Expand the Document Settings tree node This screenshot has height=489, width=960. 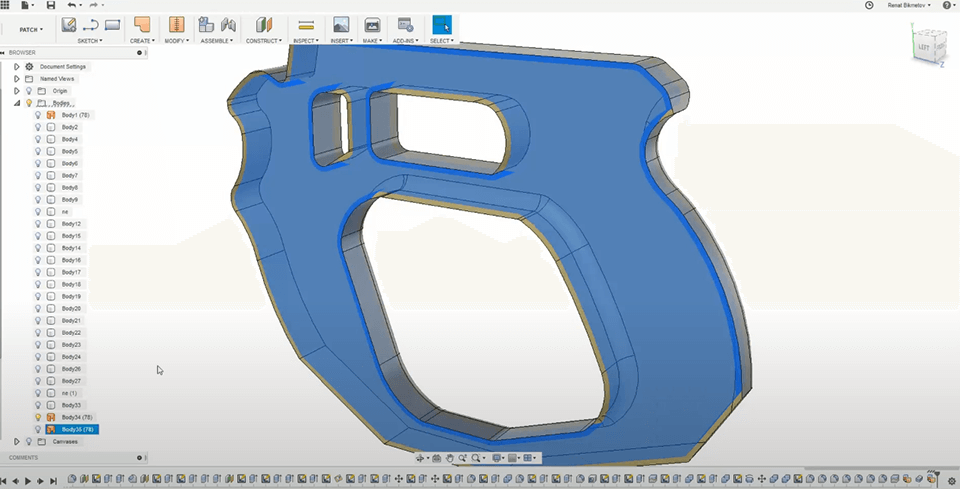coord(16,67)
